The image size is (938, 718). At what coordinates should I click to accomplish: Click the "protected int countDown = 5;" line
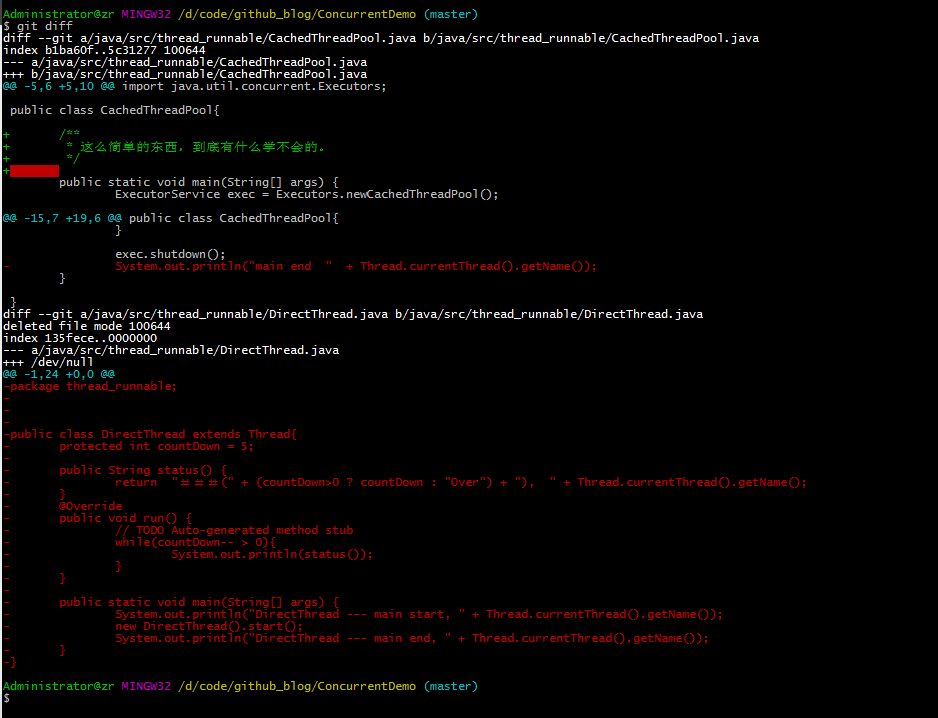156,446
